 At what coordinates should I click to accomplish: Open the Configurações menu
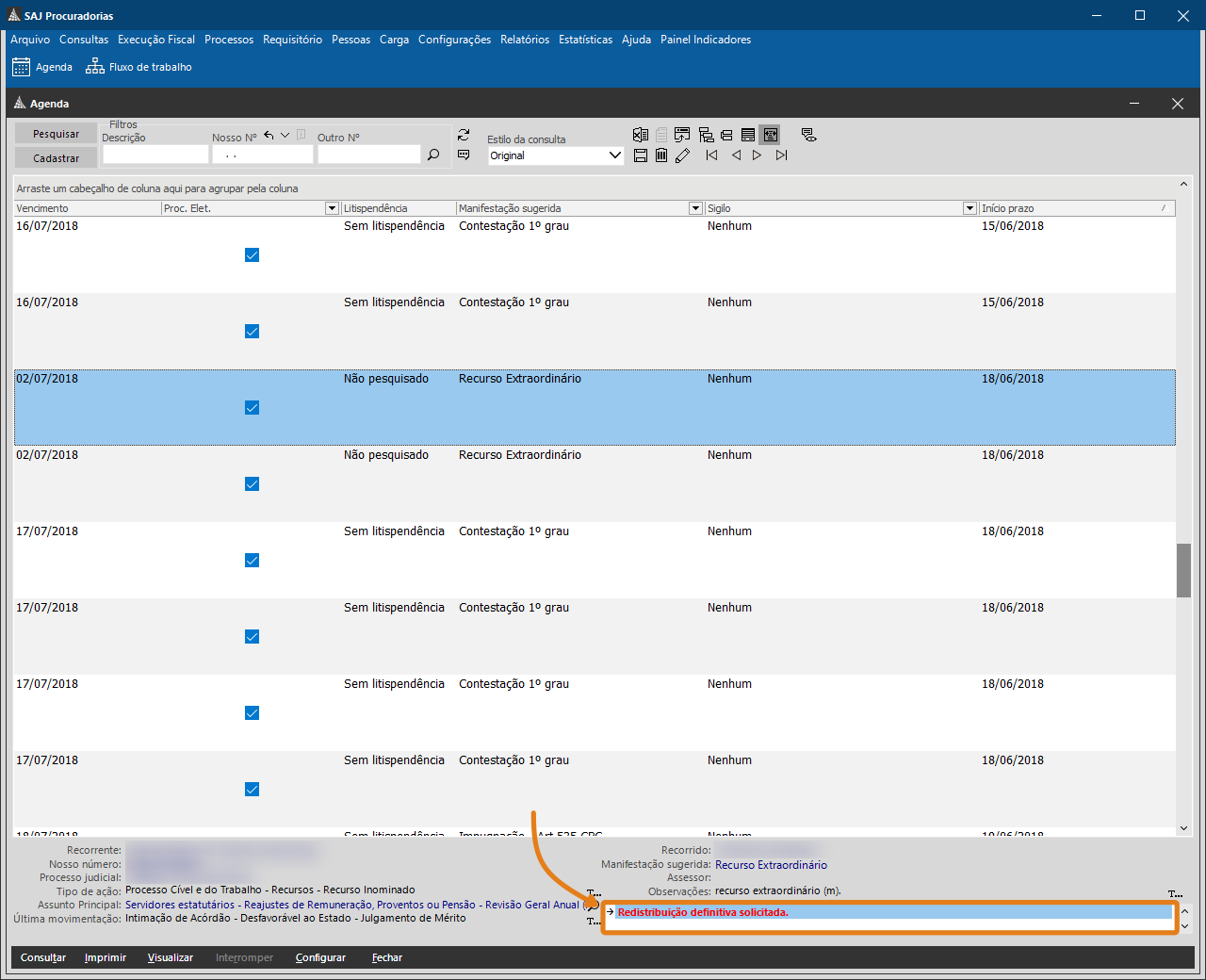[454, 40]
